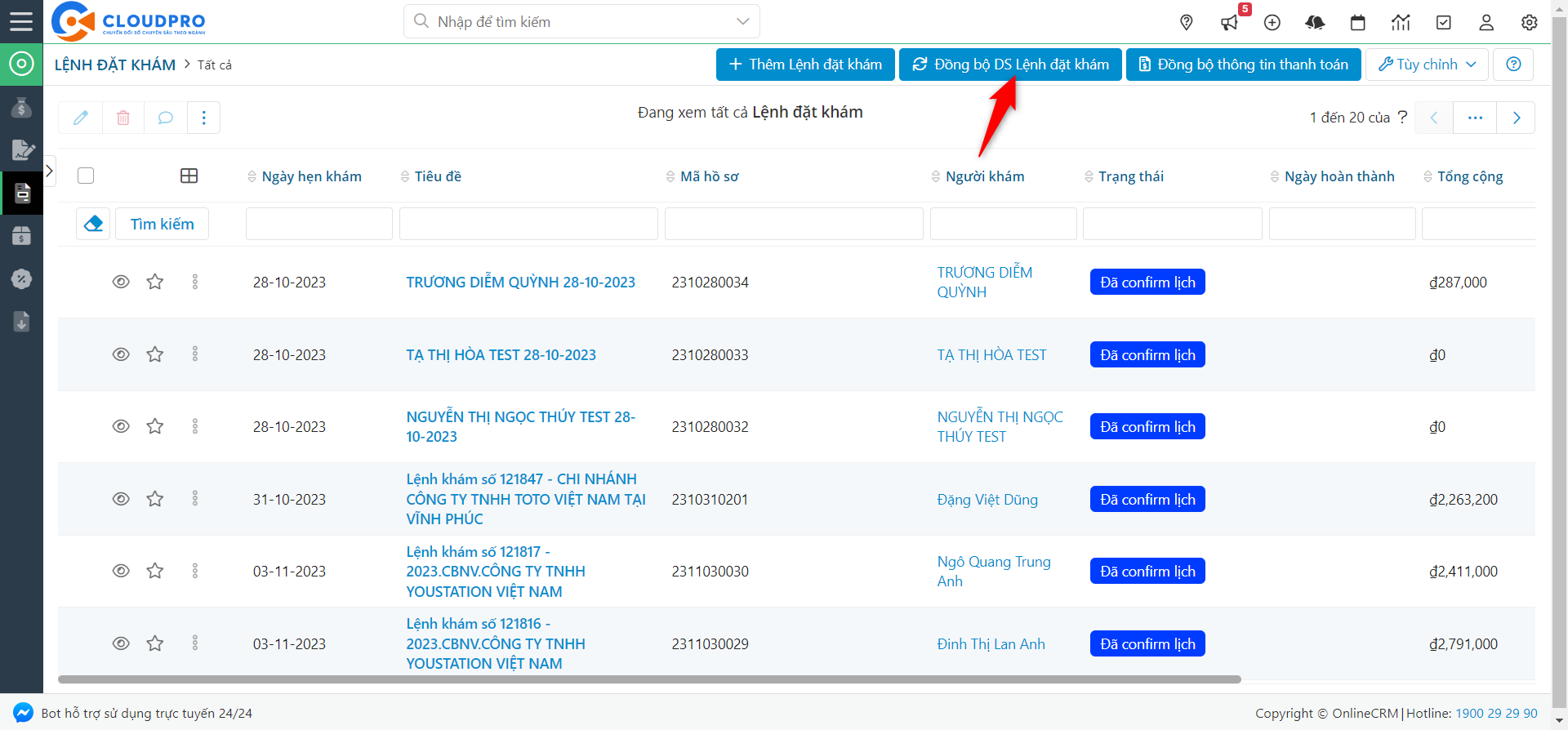Click the CloudPro logo
This screenshot has height=730, width=1568.
(x=128, y=21)
